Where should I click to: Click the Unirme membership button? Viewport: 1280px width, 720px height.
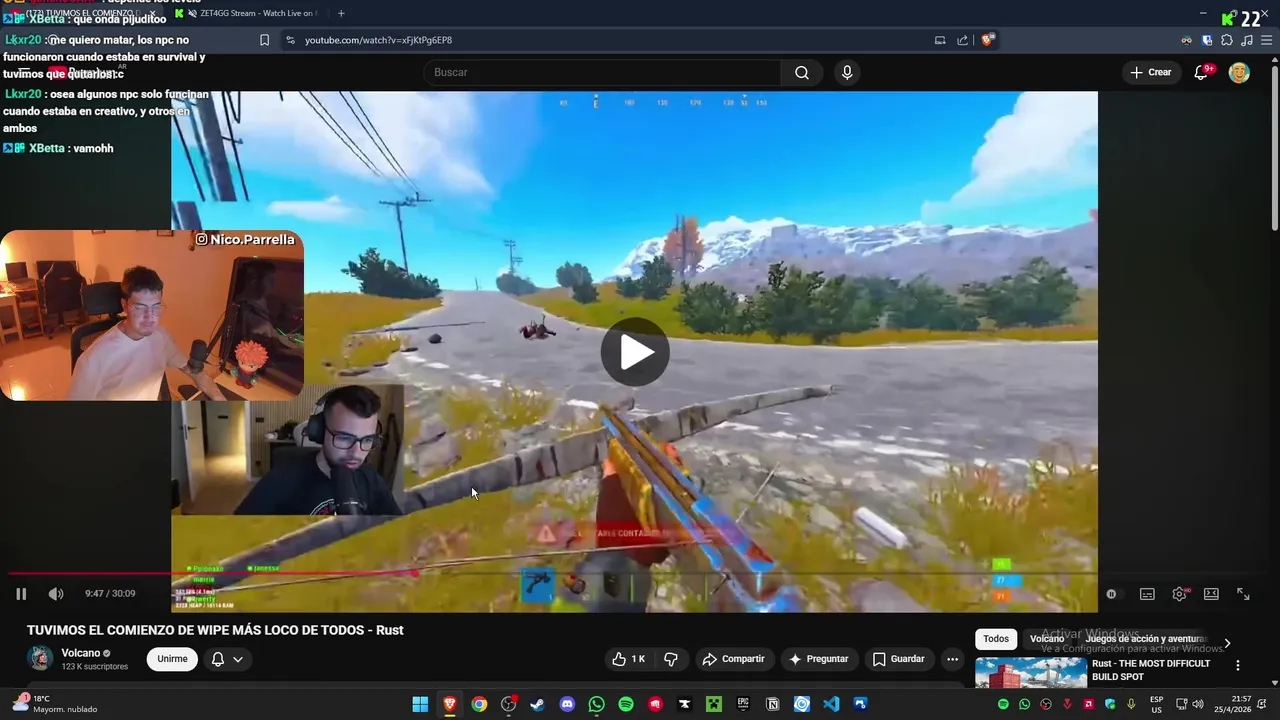tap(172, 659)
